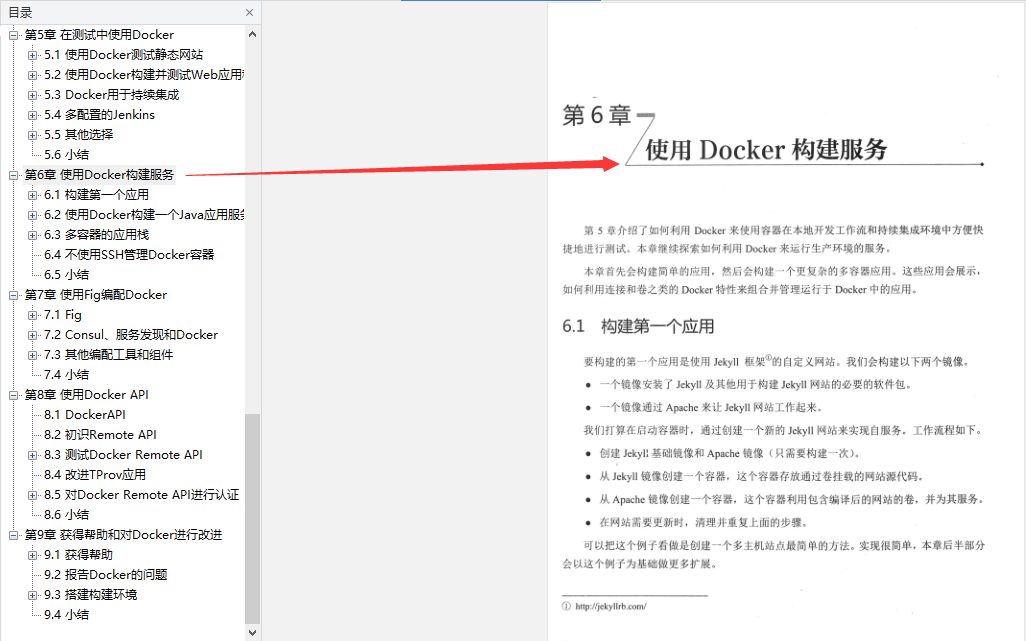Collapse the 第6章 使用Docker构建服务 node
The width and height of the screenshot is (1026, 641).
13,175
